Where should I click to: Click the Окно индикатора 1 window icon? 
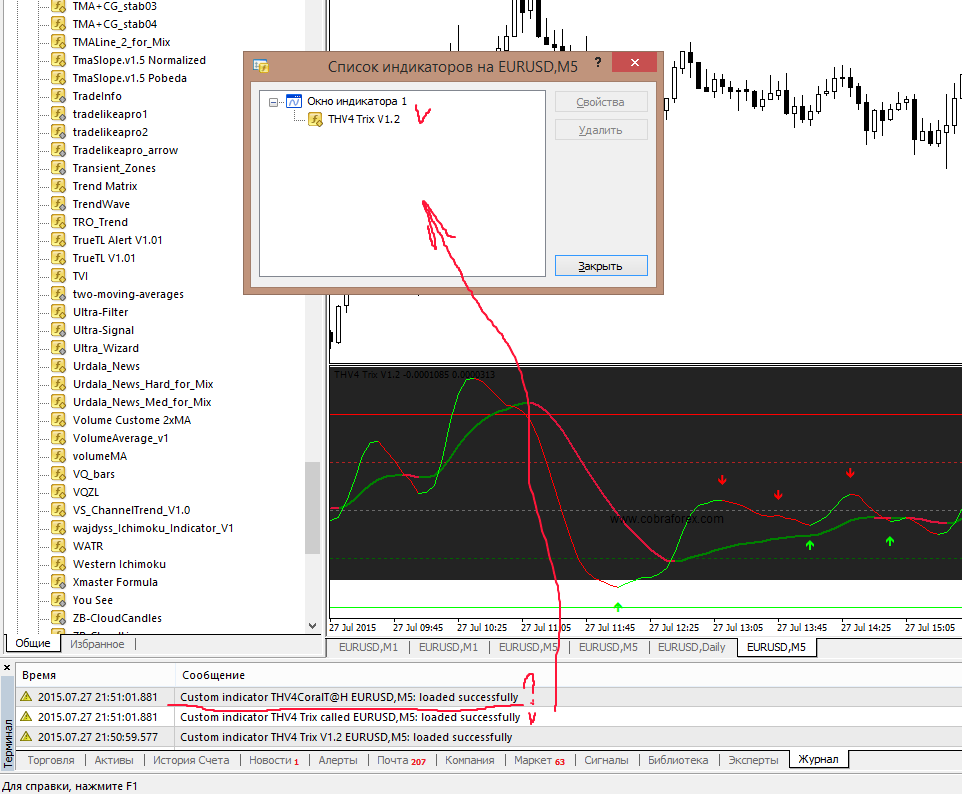click(294, 101)
